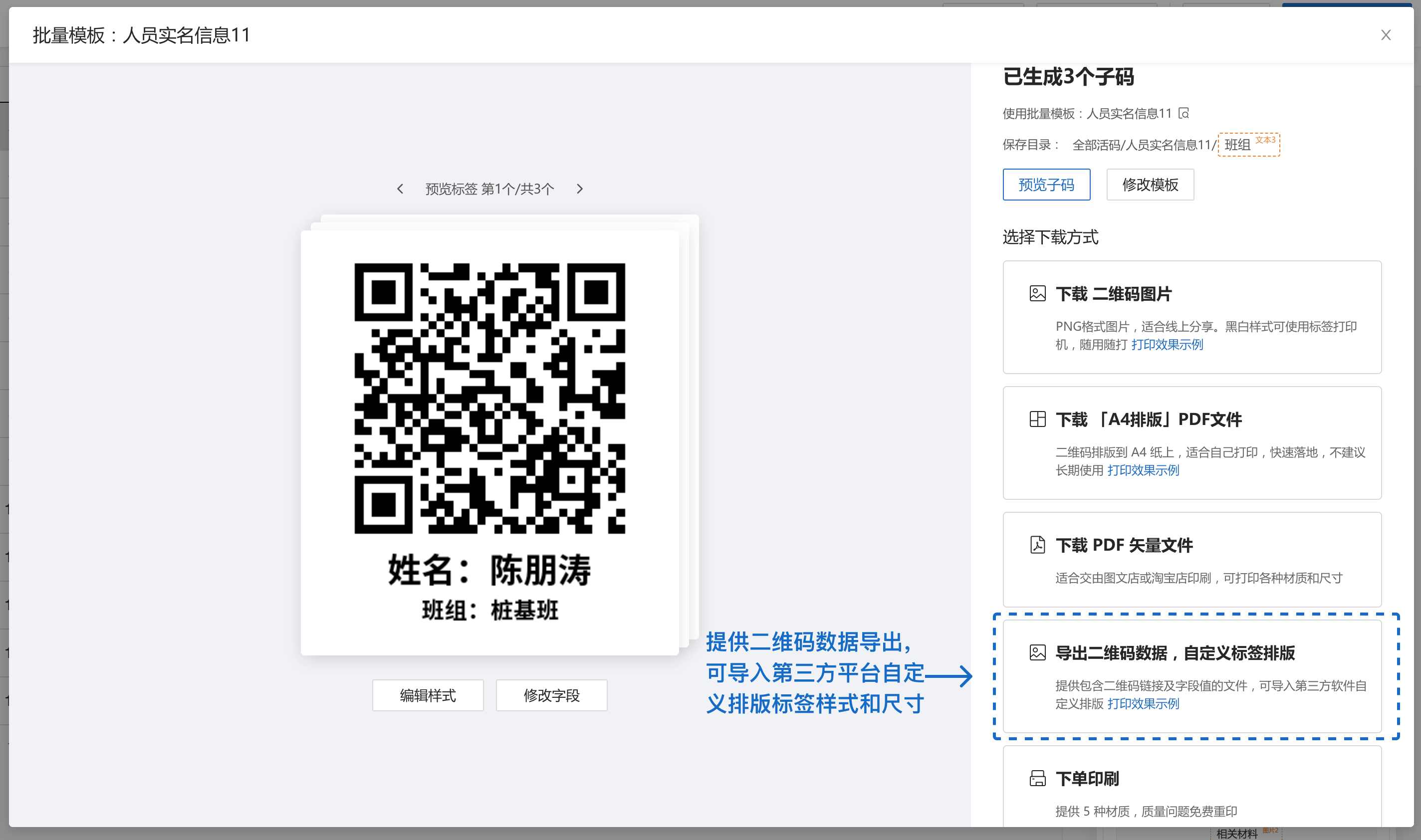Click the PDF icon beside 下载 PDF 矢量文件
This screenshot has height=840, width=1421.
click(x=1037, y=545)
